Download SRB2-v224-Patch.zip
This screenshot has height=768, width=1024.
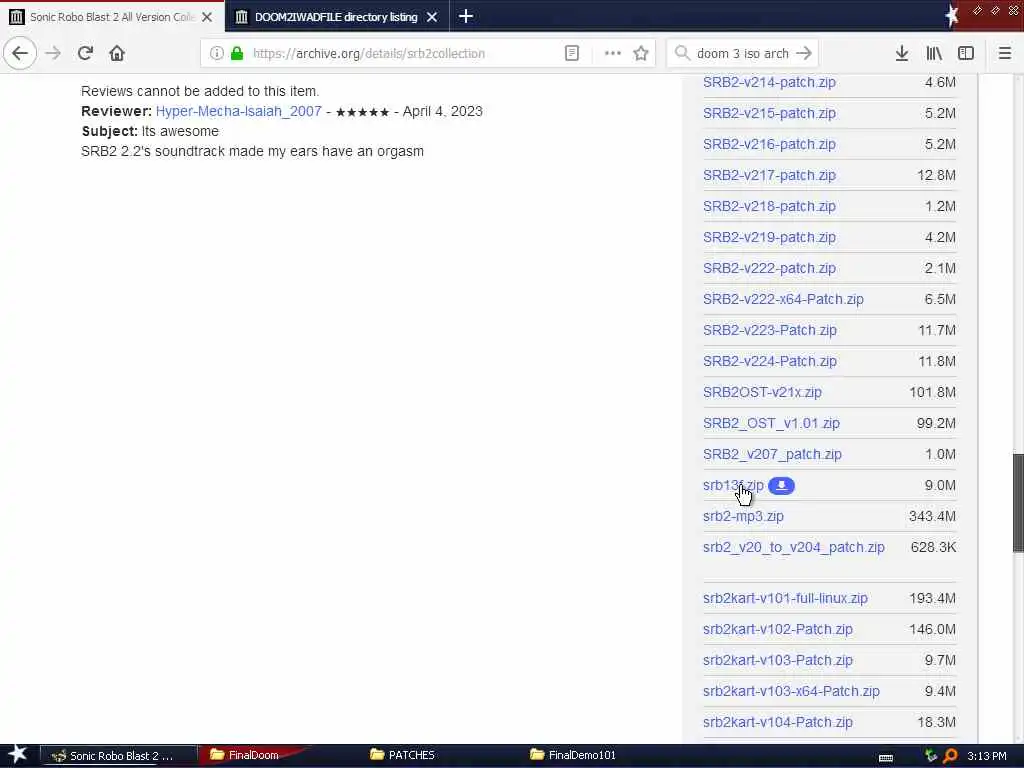click(769, 361)
